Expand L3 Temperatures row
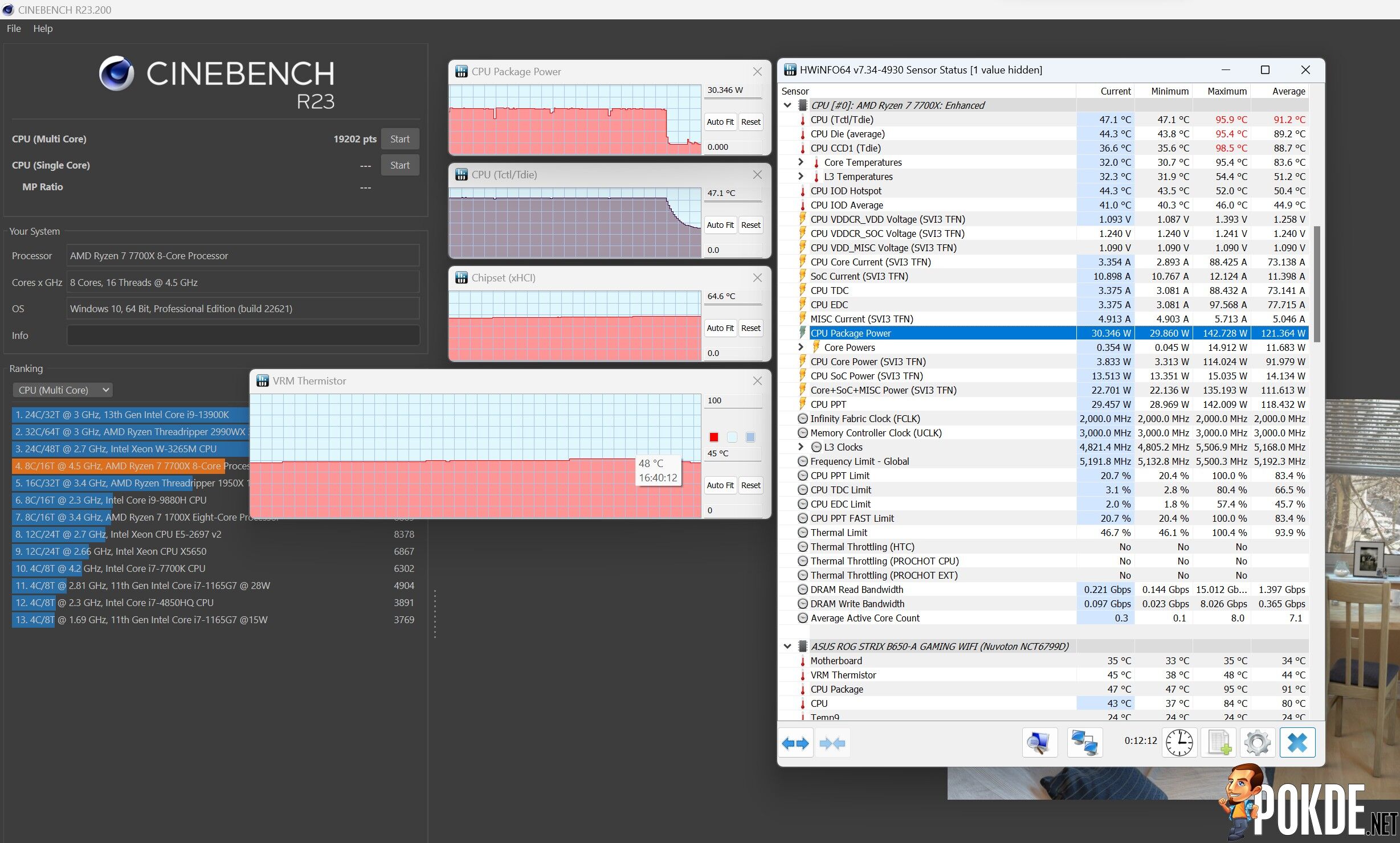 click(801, 177)
